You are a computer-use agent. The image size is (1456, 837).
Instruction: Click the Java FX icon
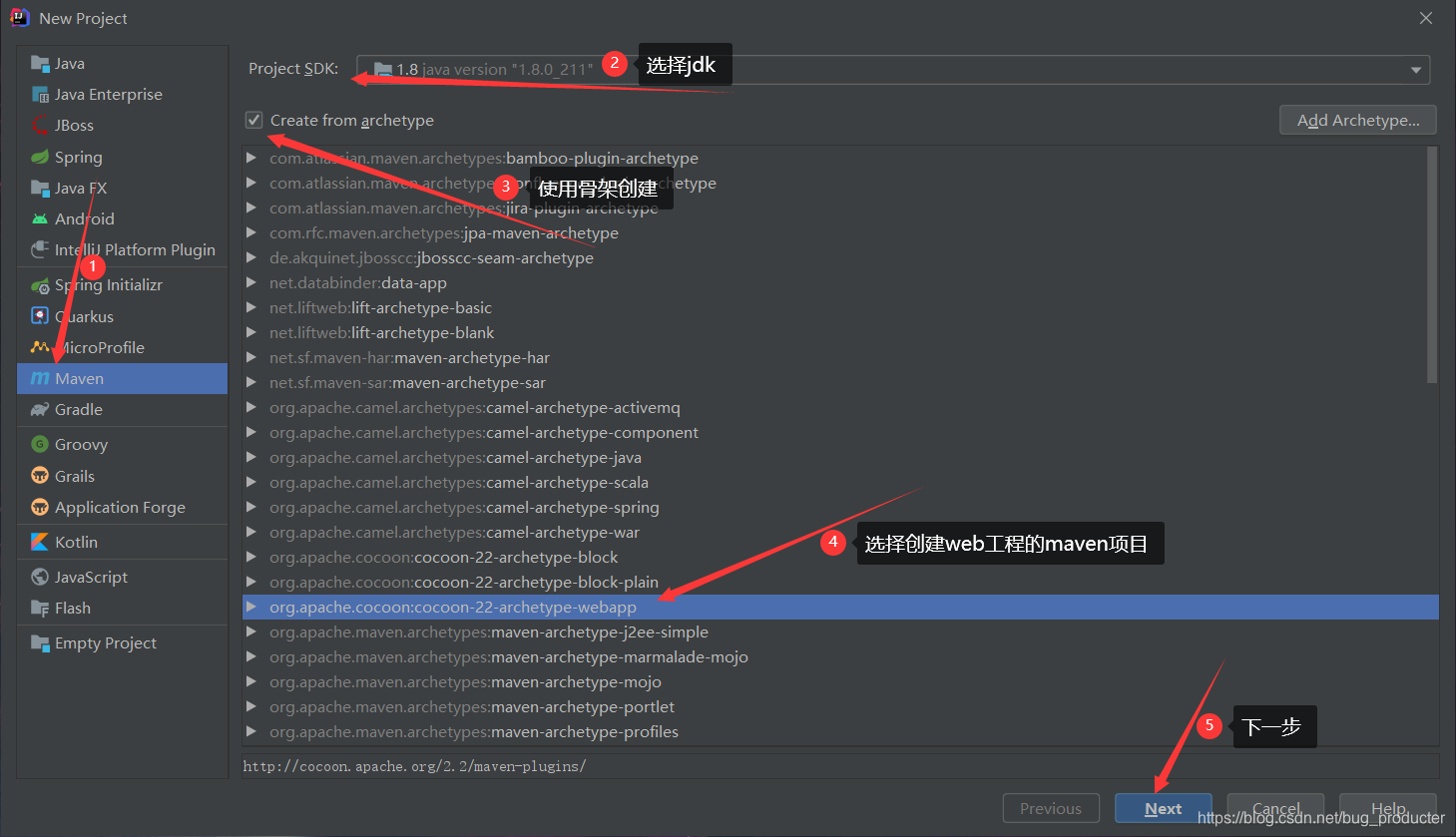tap(40, 189)
